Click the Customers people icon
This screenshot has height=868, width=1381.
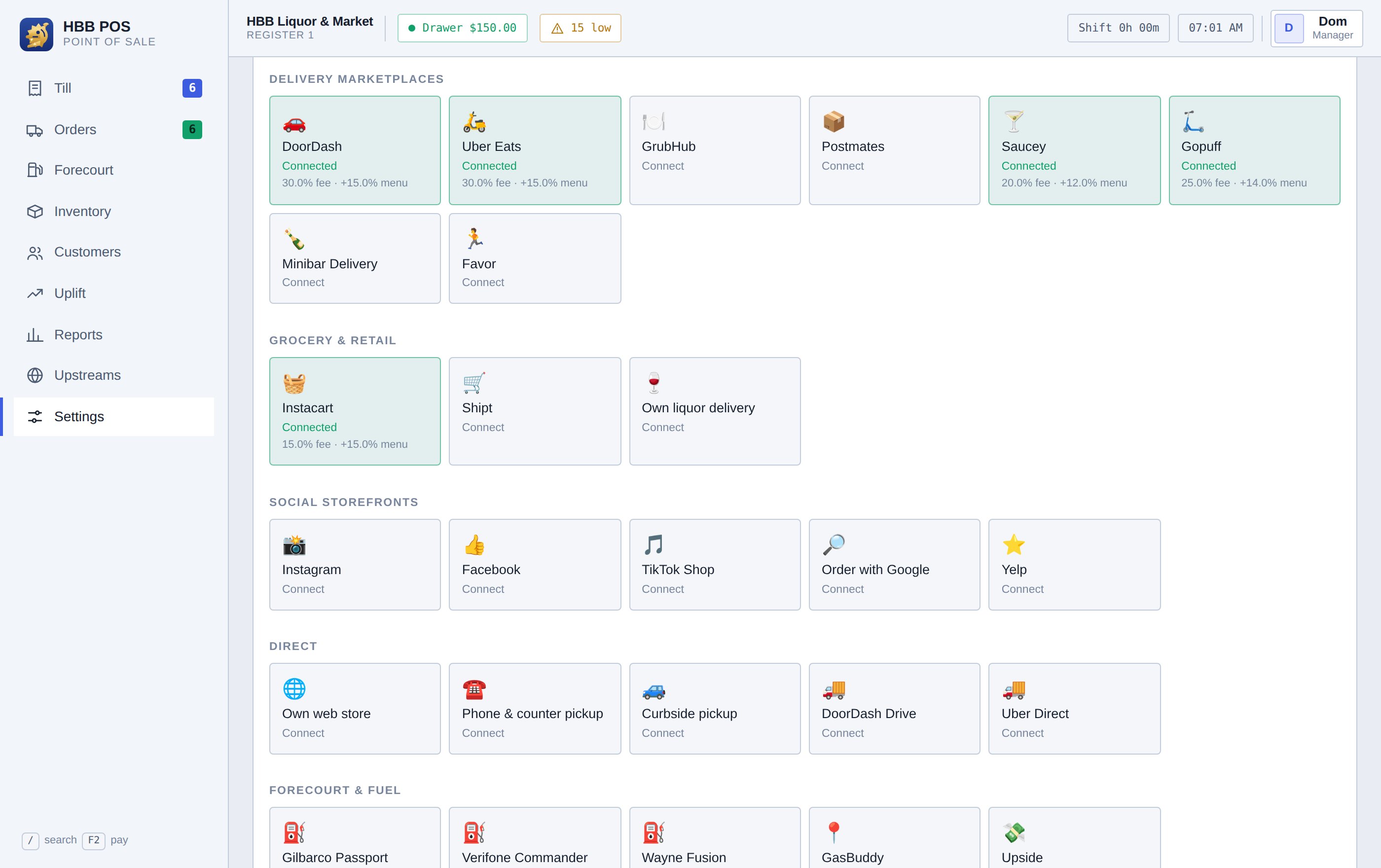coord(35,252)
